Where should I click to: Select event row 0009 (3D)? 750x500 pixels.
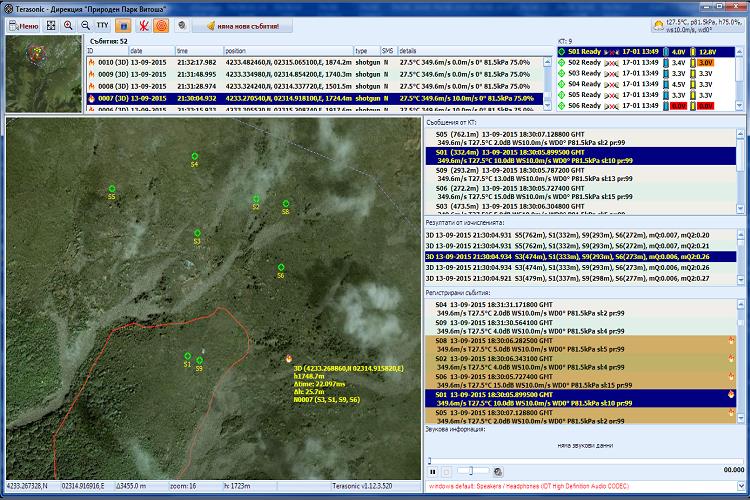[x=315, y=75]
